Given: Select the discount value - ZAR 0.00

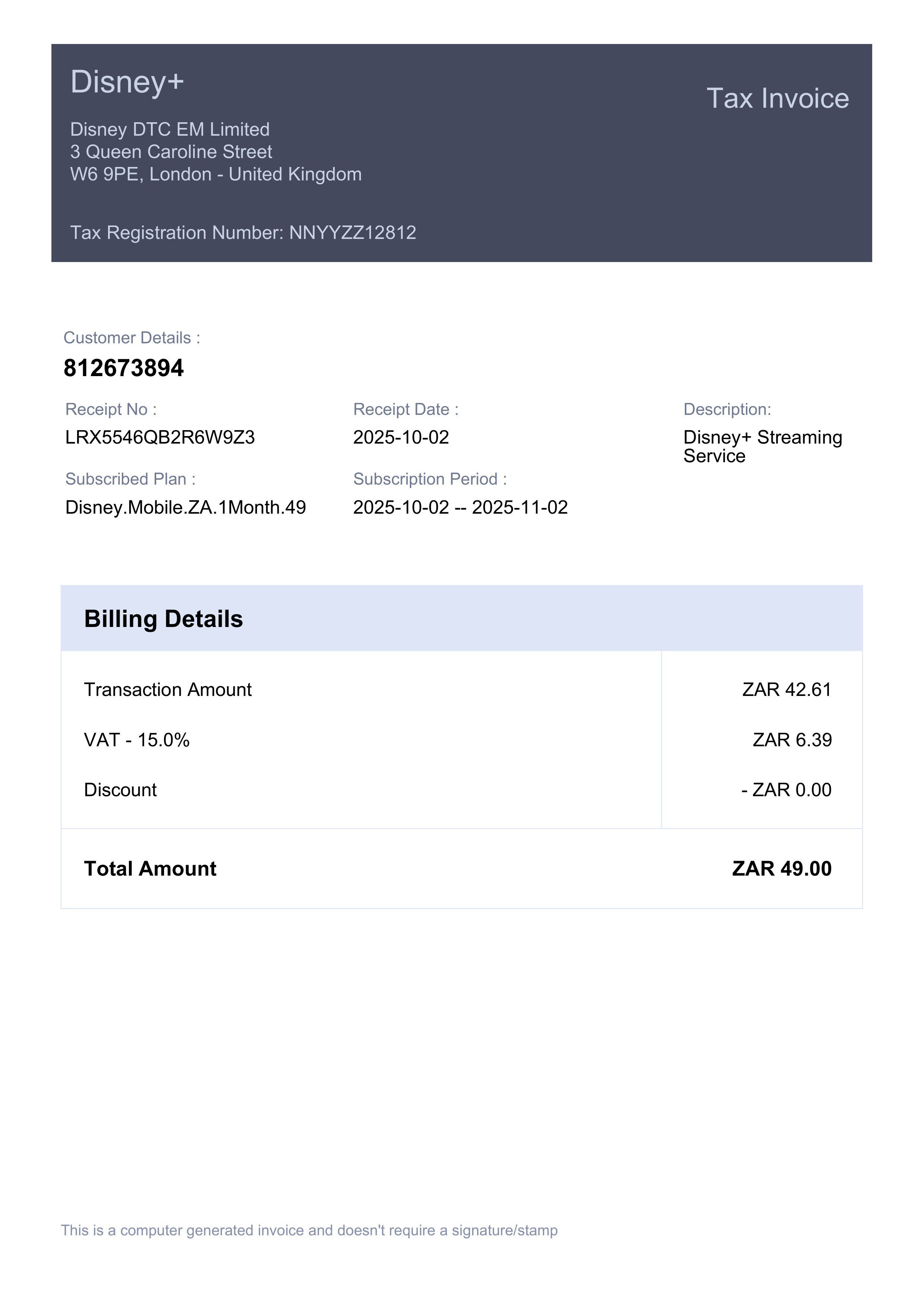Looking at the screenshot, I should pos(786,790).
